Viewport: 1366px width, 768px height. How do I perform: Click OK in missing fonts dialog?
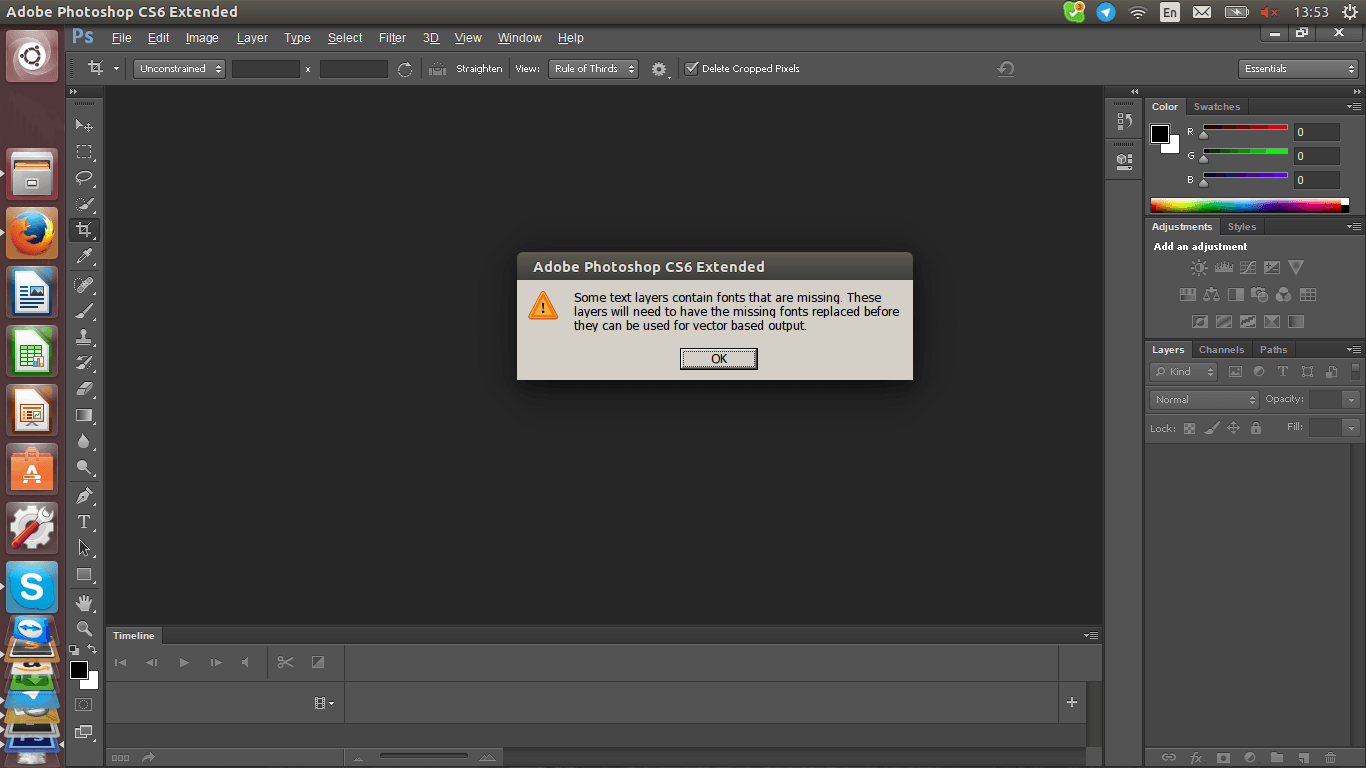click(x=719, y=359)
